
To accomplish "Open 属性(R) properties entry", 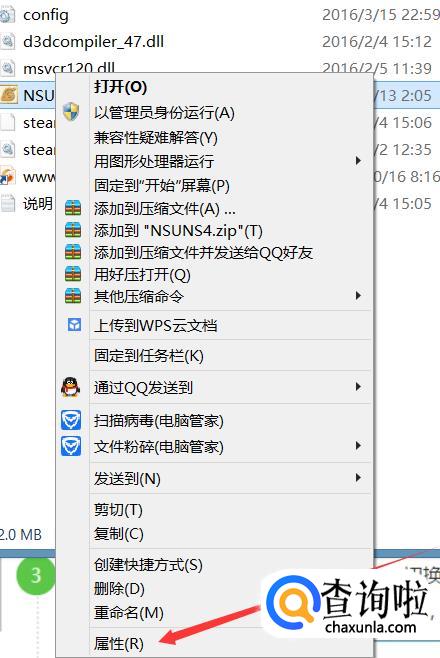I will [119, 643].
